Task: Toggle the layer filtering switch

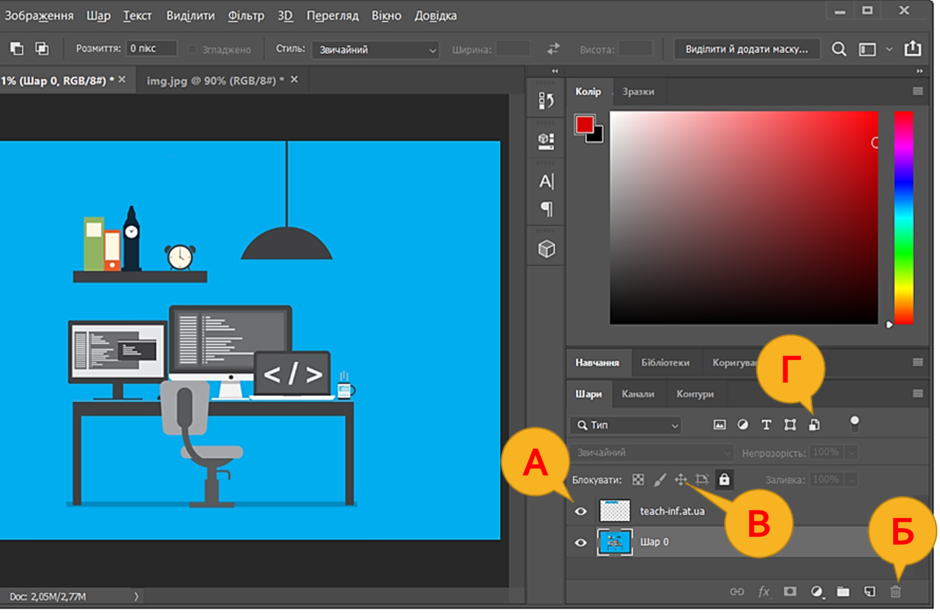Action: tap(854, 423)
